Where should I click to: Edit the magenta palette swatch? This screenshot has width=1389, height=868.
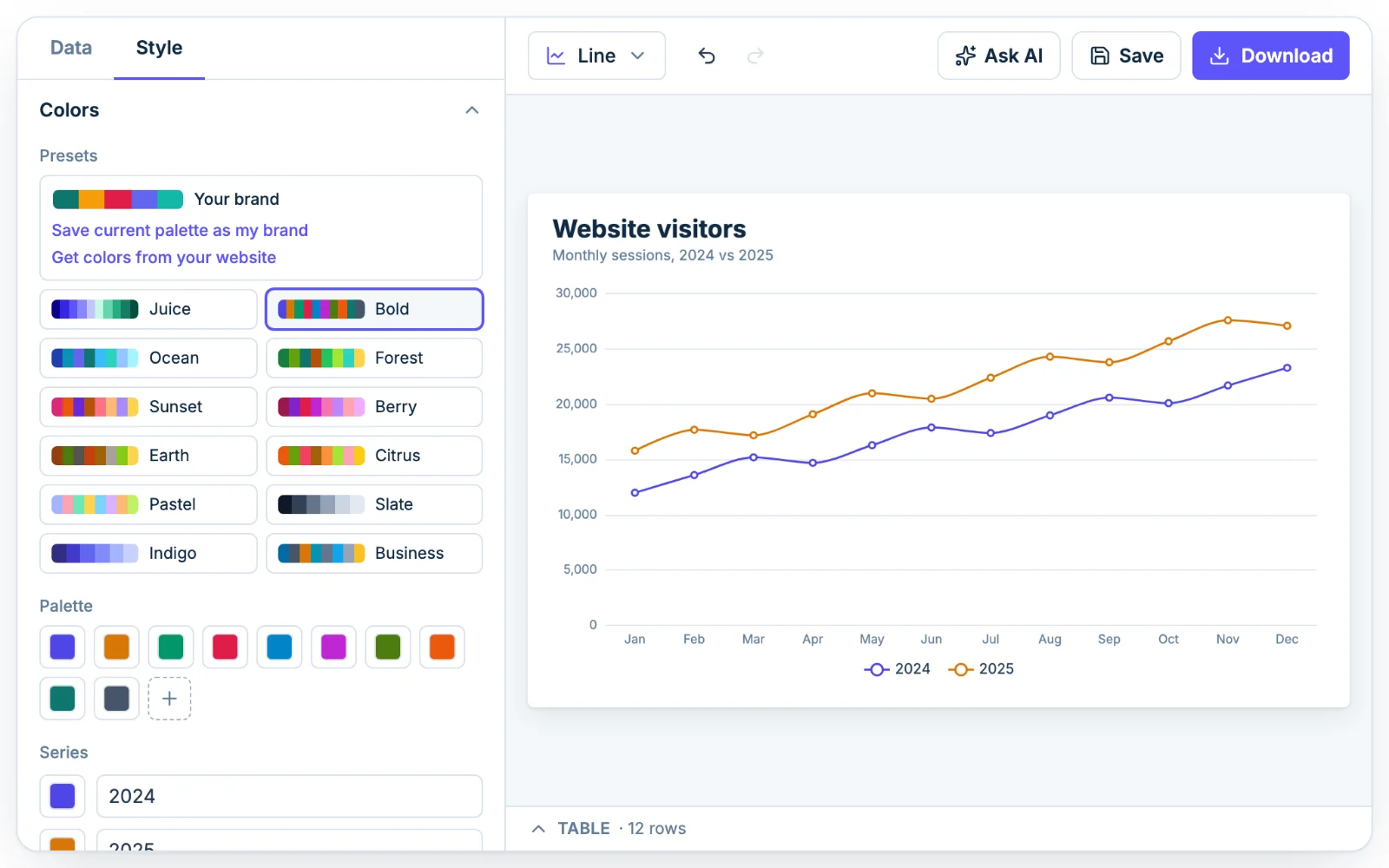point(333,647)
